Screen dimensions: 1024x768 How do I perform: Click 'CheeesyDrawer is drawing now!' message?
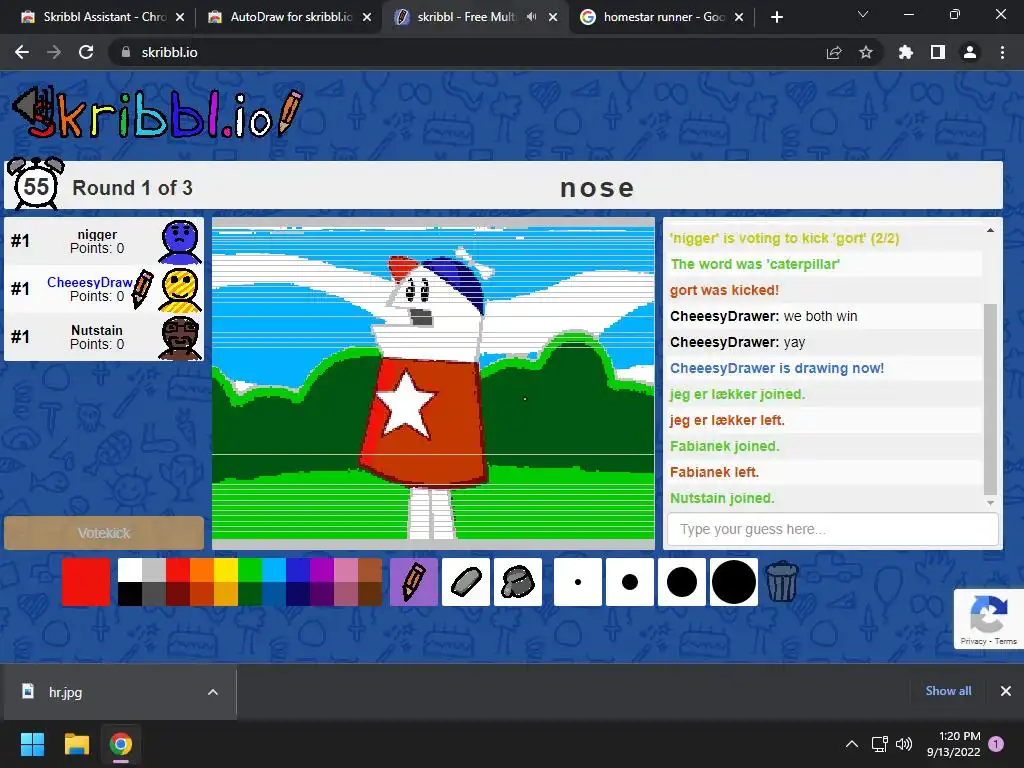point(777,368)
